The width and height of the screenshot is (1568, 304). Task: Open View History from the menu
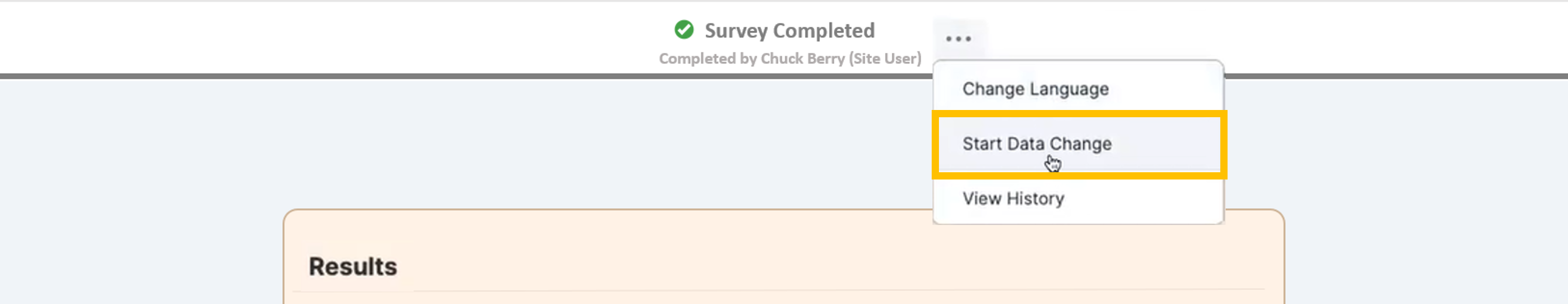click(x=1013, y=199)
